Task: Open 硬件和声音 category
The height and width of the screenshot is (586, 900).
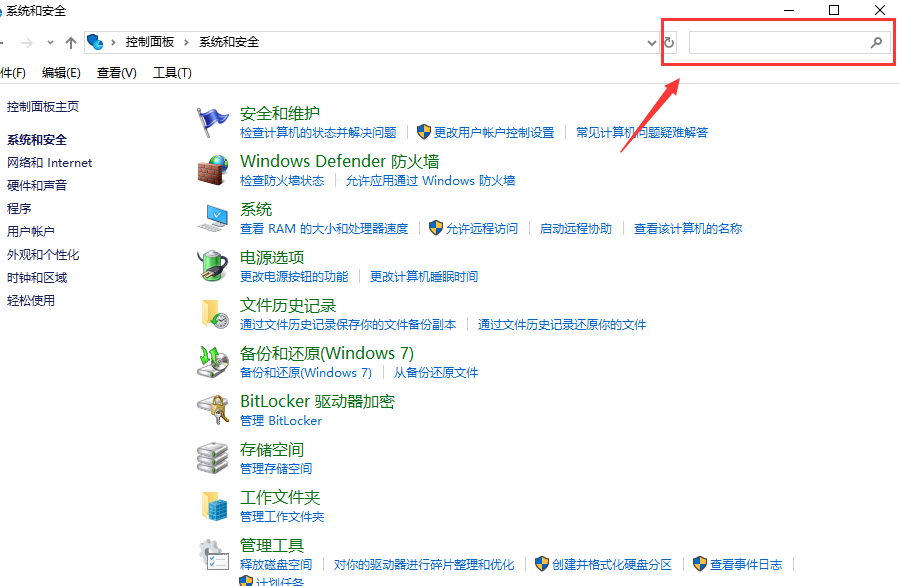Action: (37, 185)
